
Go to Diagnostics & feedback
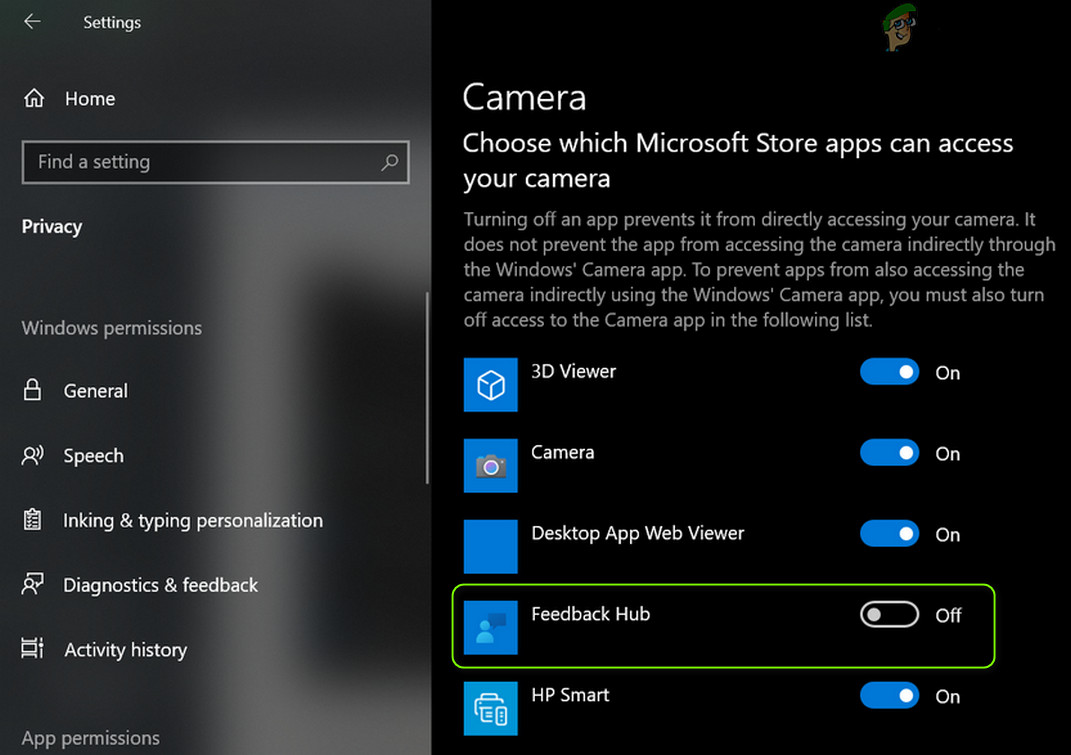click(161, 586)
